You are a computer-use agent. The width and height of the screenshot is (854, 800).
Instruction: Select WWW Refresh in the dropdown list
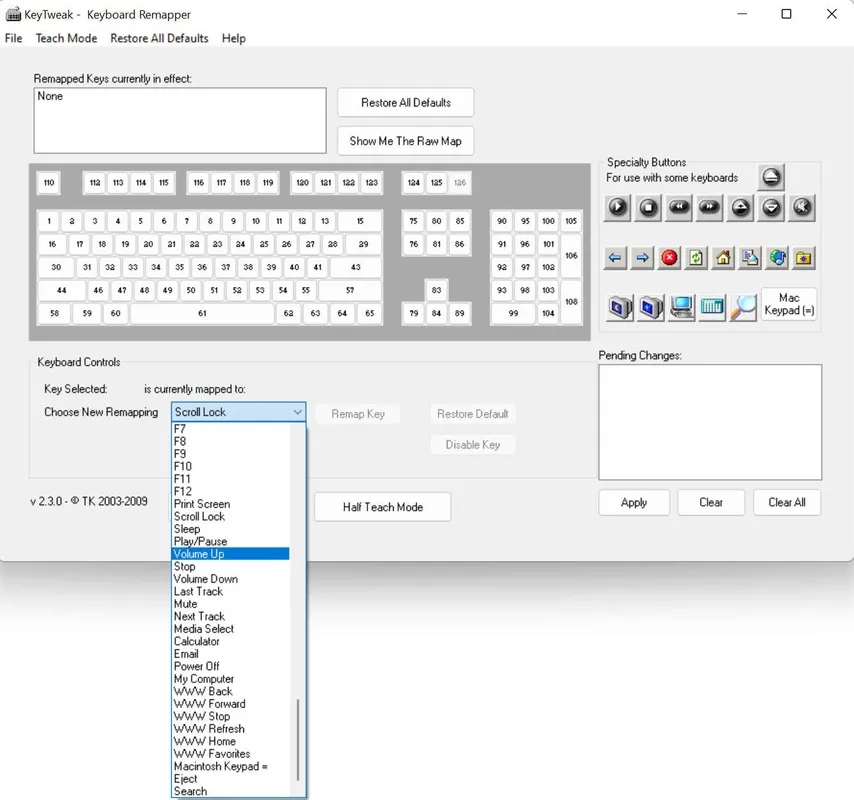[x=230, y=729]
